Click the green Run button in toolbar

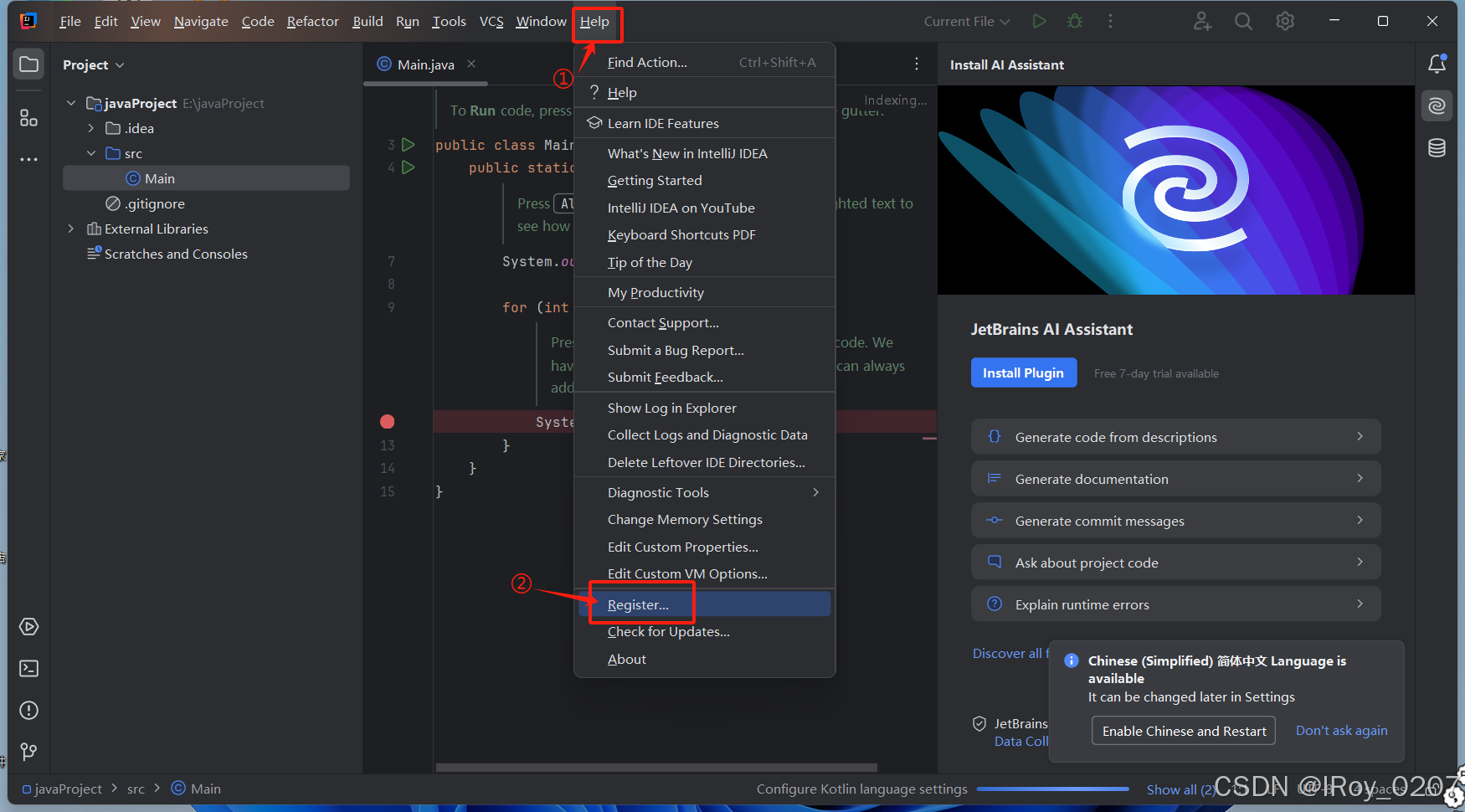1040,21
